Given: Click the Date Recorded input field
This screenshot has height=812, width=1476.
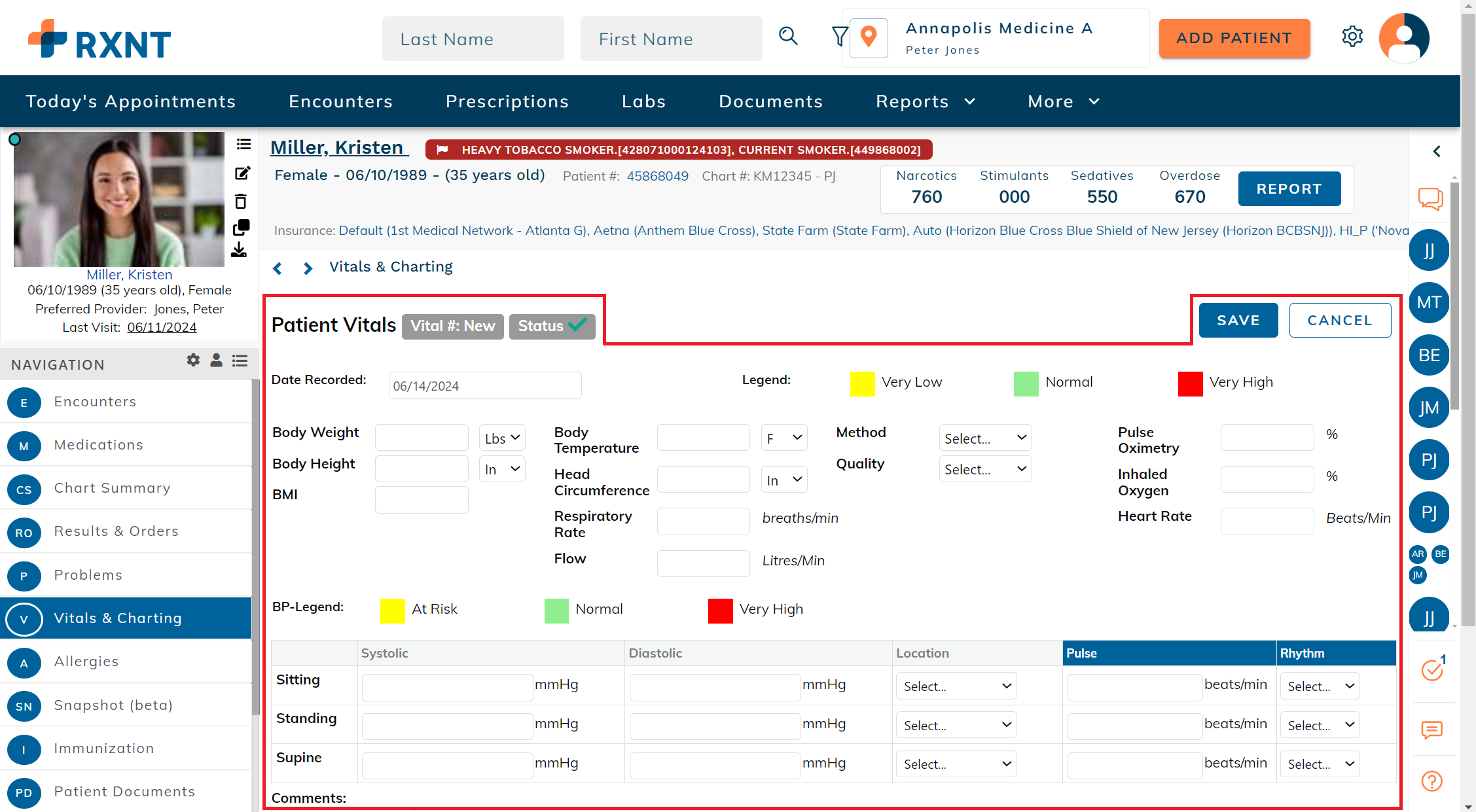Looking at the screenshot, I should coord(484,385).
